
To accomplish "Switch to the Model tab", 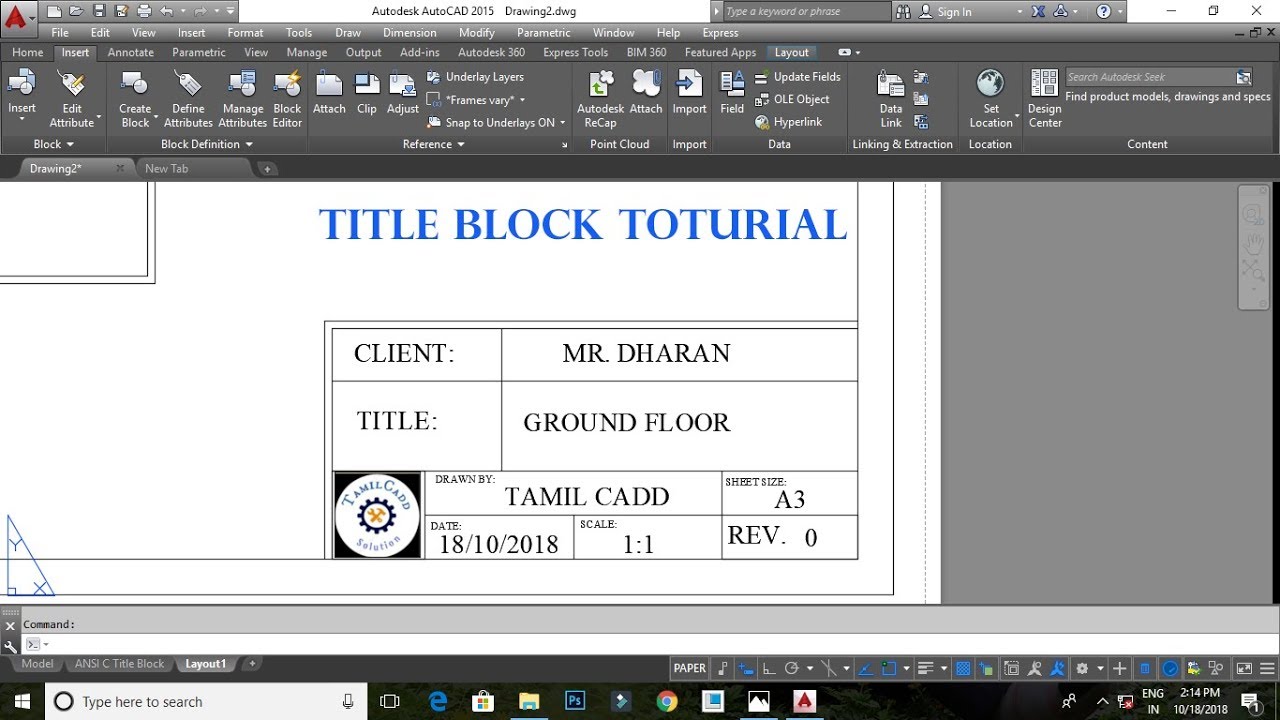I will pyautogui.click(x=38, y=663).
